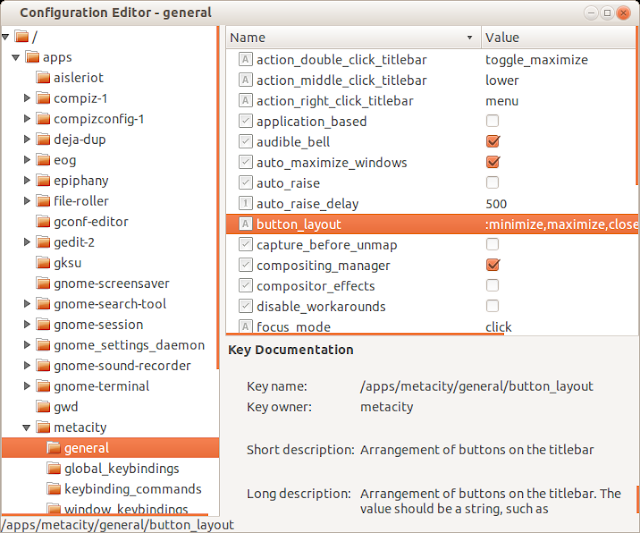Click the boolean-type icon beside compositing_manager
The image size is (640, 533).
[246, 266]
